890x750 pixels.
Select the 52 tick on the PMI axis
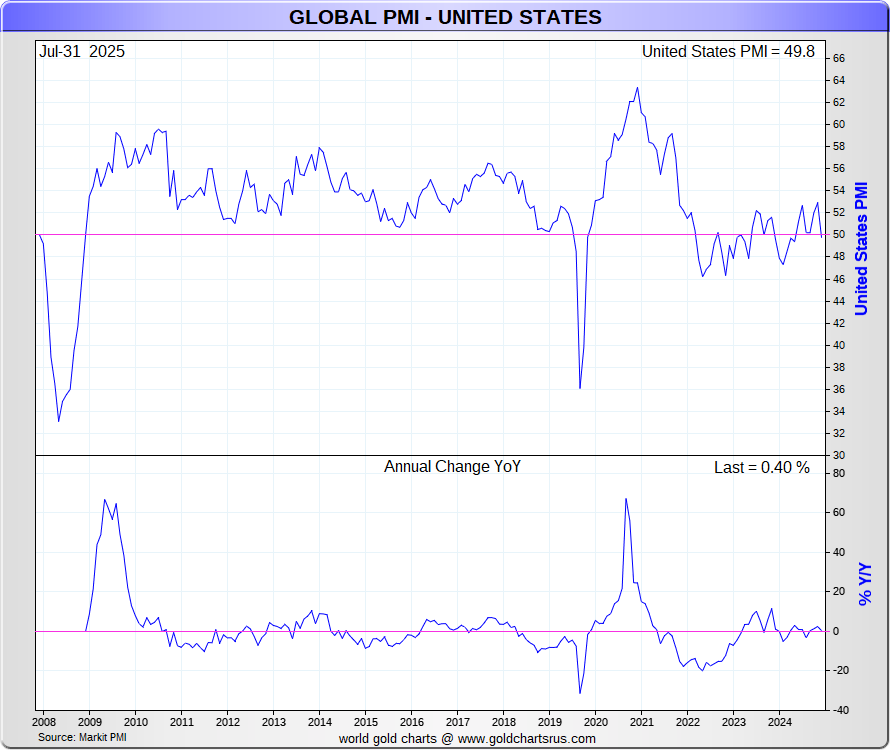coord(838,213)
